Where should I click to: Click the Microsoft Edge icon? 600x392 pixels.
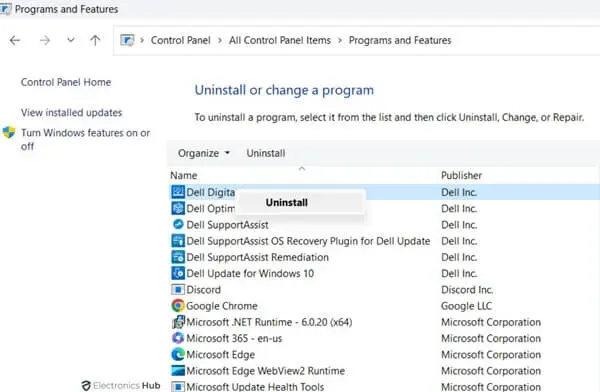click(x=178, y=354)
